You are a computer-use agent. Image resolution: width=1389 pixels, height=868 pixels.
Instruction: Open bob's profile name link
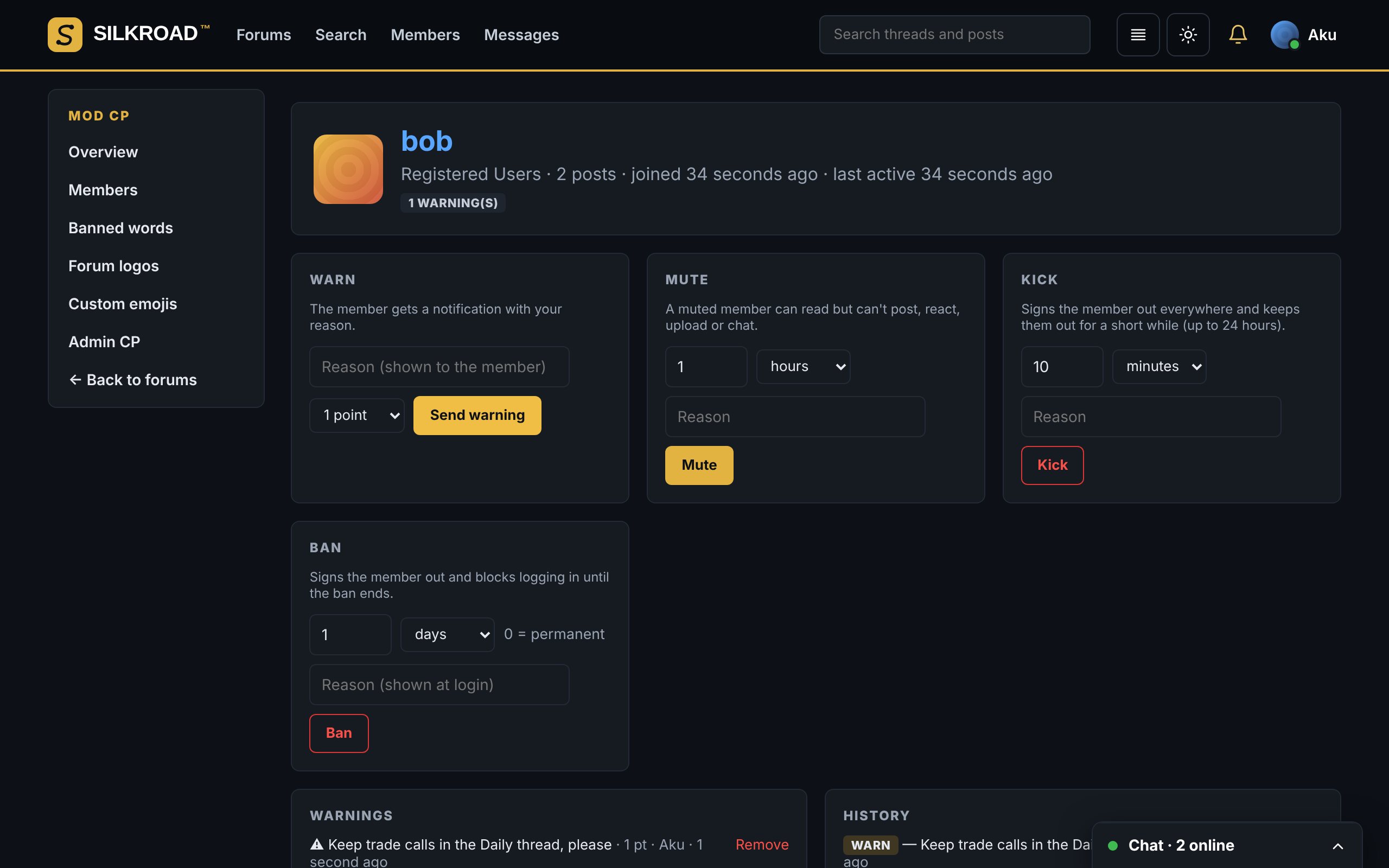(x=426, y=141)
